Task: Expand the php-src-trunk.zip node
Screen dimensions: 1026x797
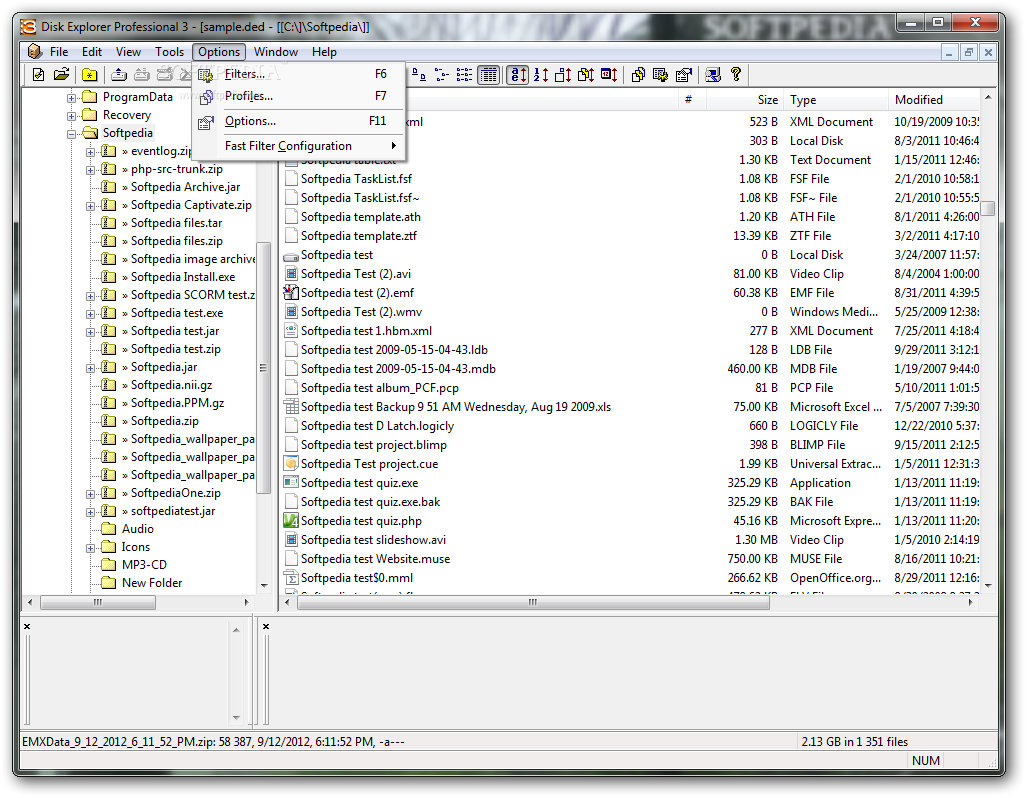Action: [x=90, y=170]
